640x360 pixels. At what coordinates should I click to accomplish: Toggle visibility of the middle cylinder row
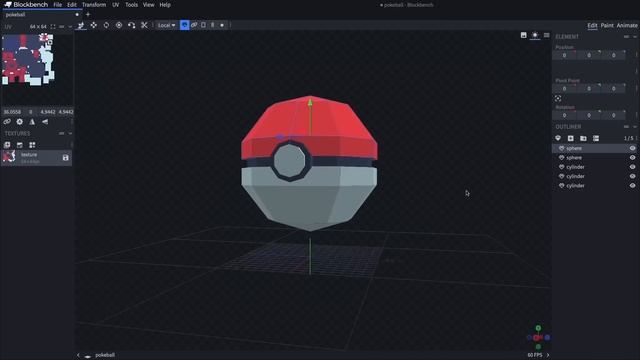[x=632, y=176]
